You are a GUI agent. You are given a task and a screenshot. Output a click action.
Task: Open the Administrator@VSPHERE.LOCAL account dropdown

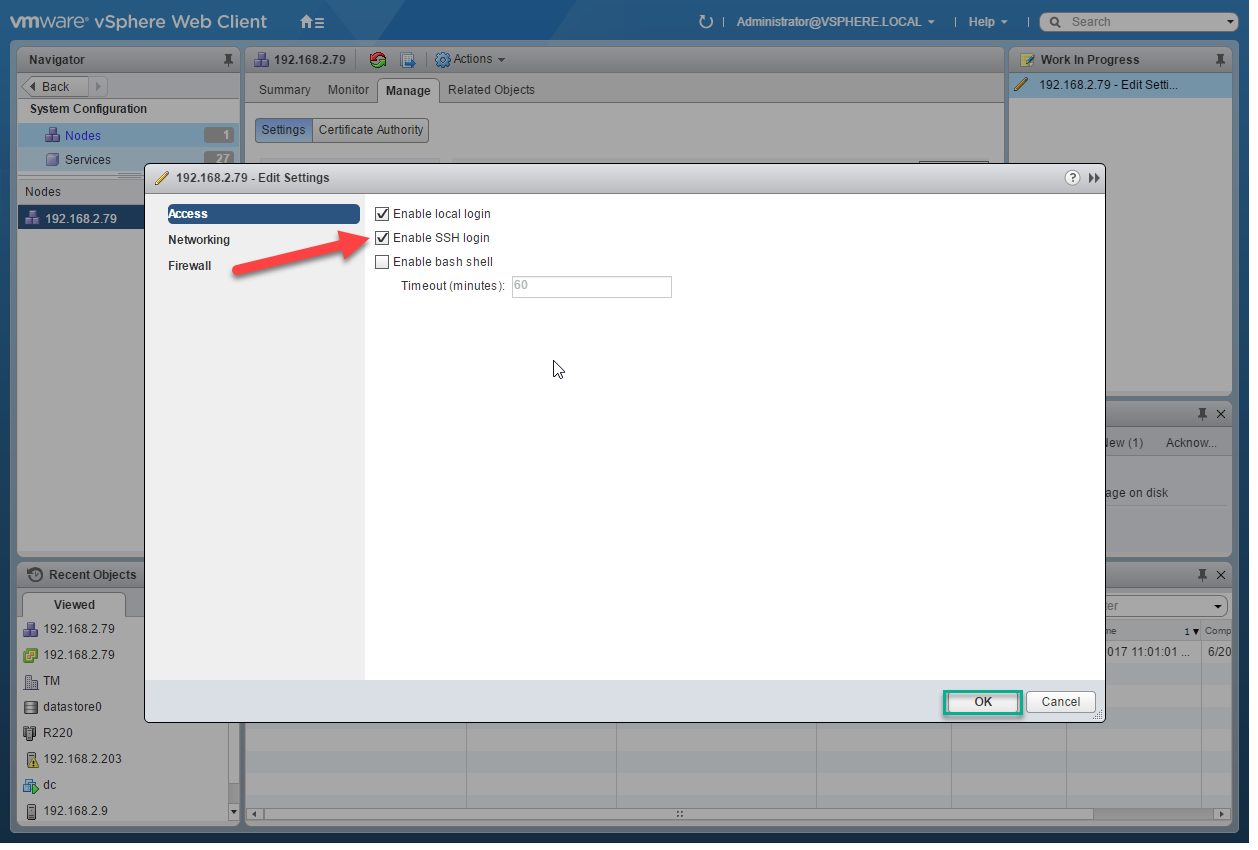tap(835, 21)
